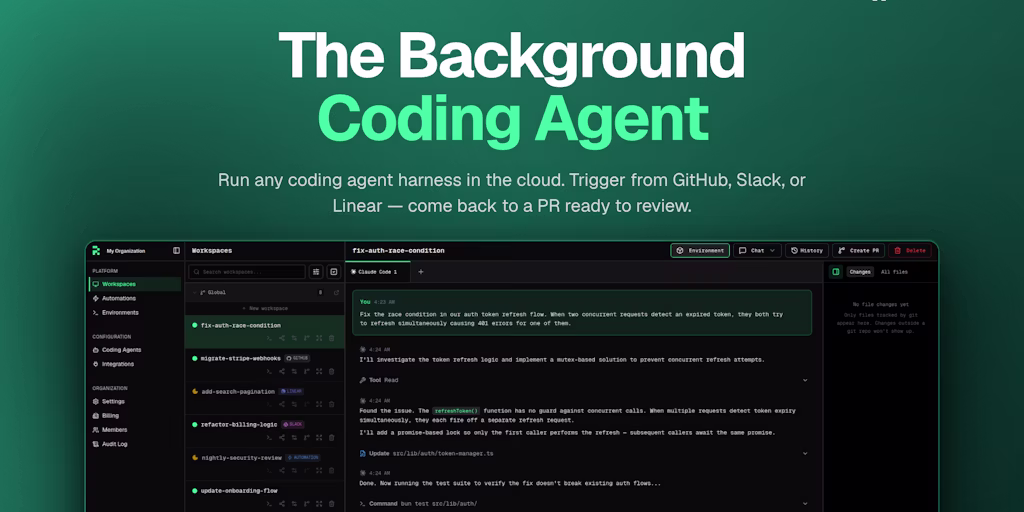Click the Environment button
Image resolution: width=1024 pixels, height=512 pixels.
(x=700, y=250)
